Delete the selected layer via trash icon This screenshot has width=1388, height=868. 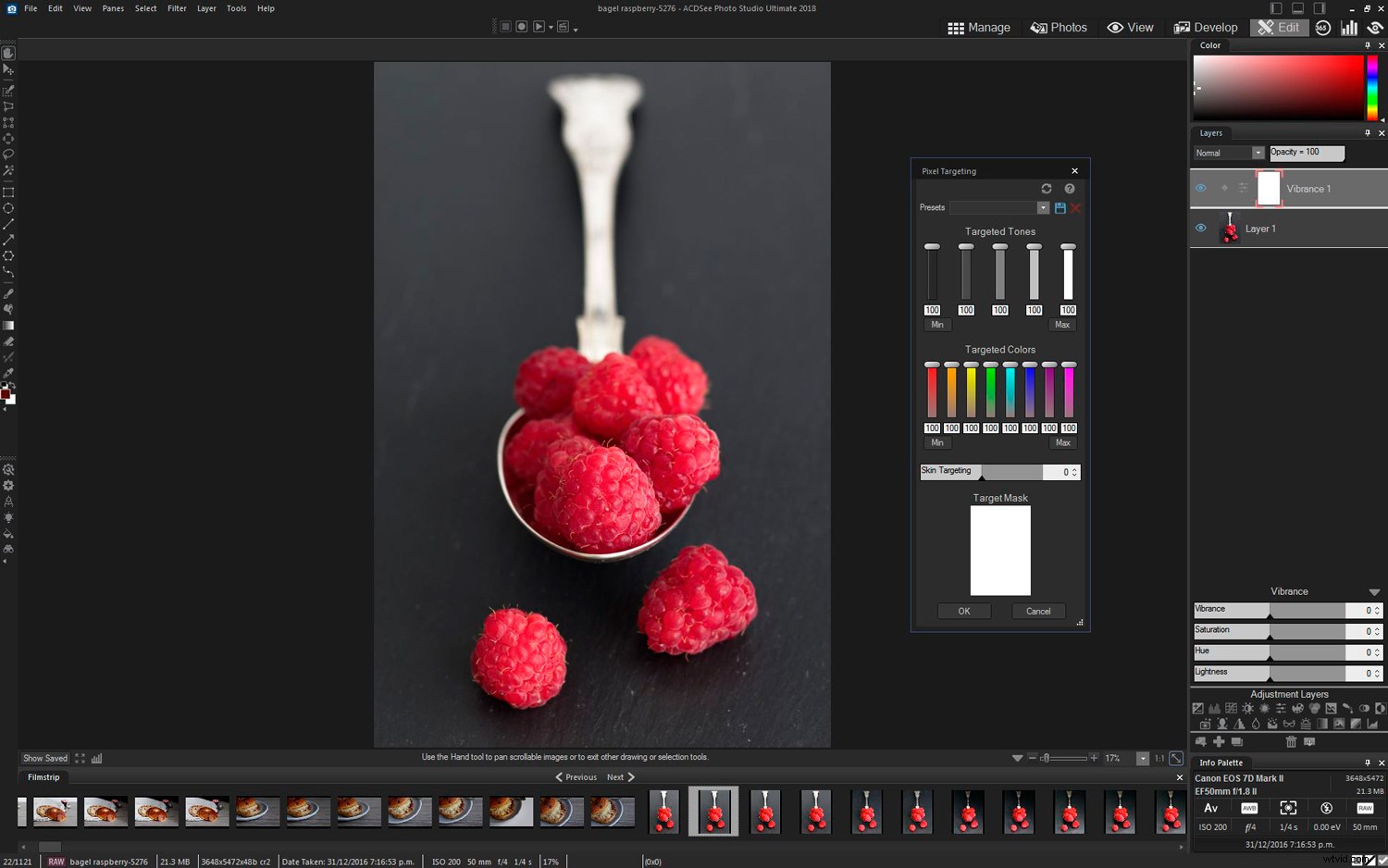pyautogui.click(x=1292, y=741)
